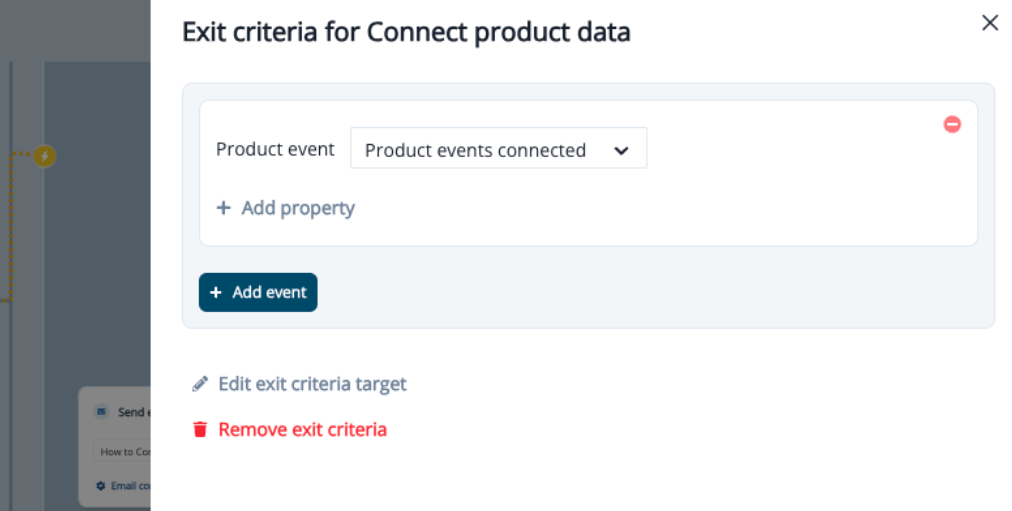Select Remove exit criteria
Image resolution: width=1012 pixels, height=511 pixels.
(x=302, y=430)
